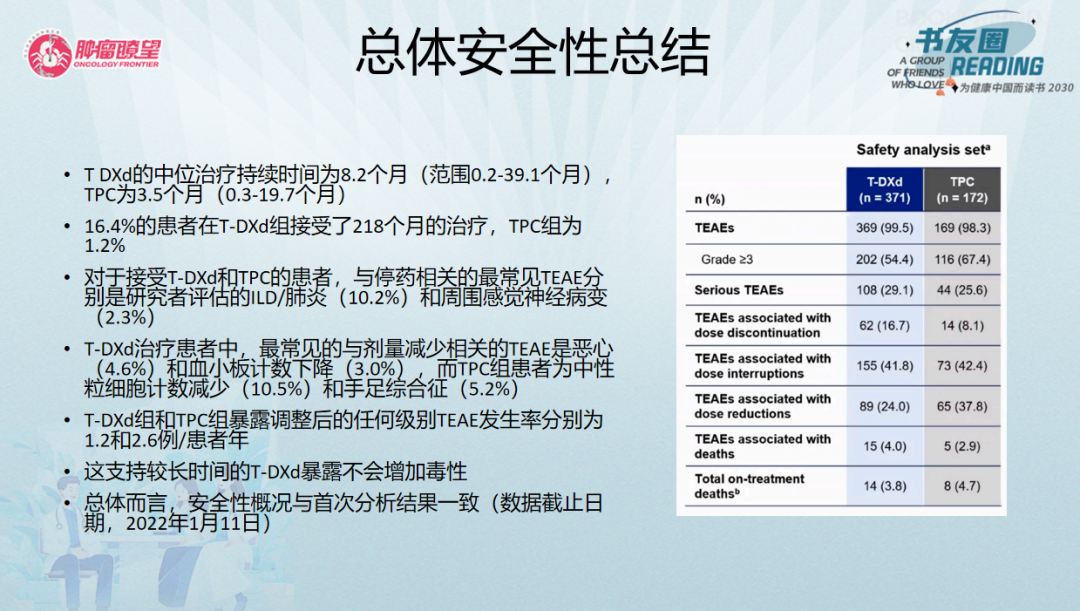This screenshot has width=1080, height=611.
Task: Select the dose discontinuation row label
Action: pyautogui.click(x=762, y=325)
